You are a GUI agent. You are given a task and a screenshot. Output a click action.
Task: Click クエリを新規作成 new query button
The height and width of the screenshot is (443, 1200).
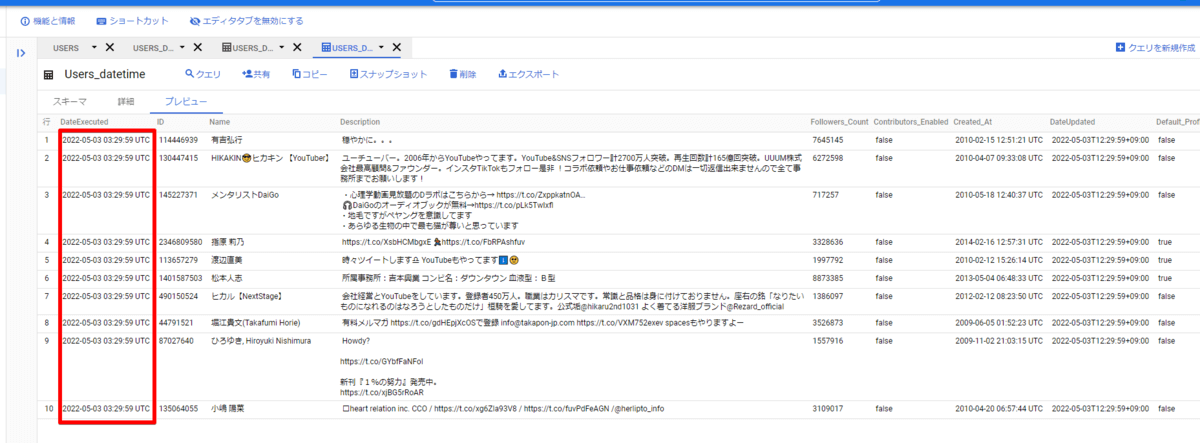pos(1155,48)
